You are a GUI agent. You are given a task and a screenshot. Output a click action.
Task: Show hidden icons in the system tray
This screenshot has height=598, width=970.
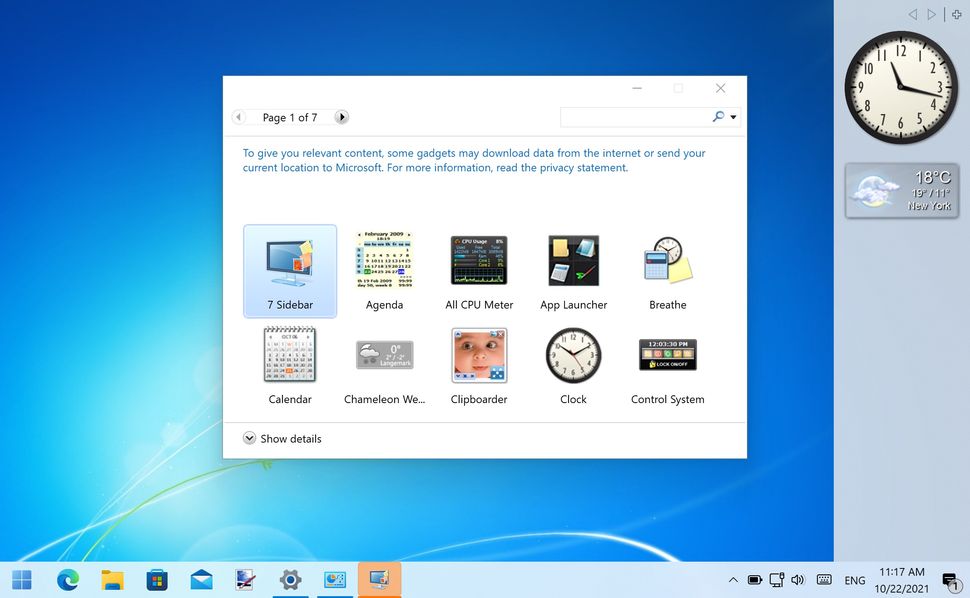733,580
